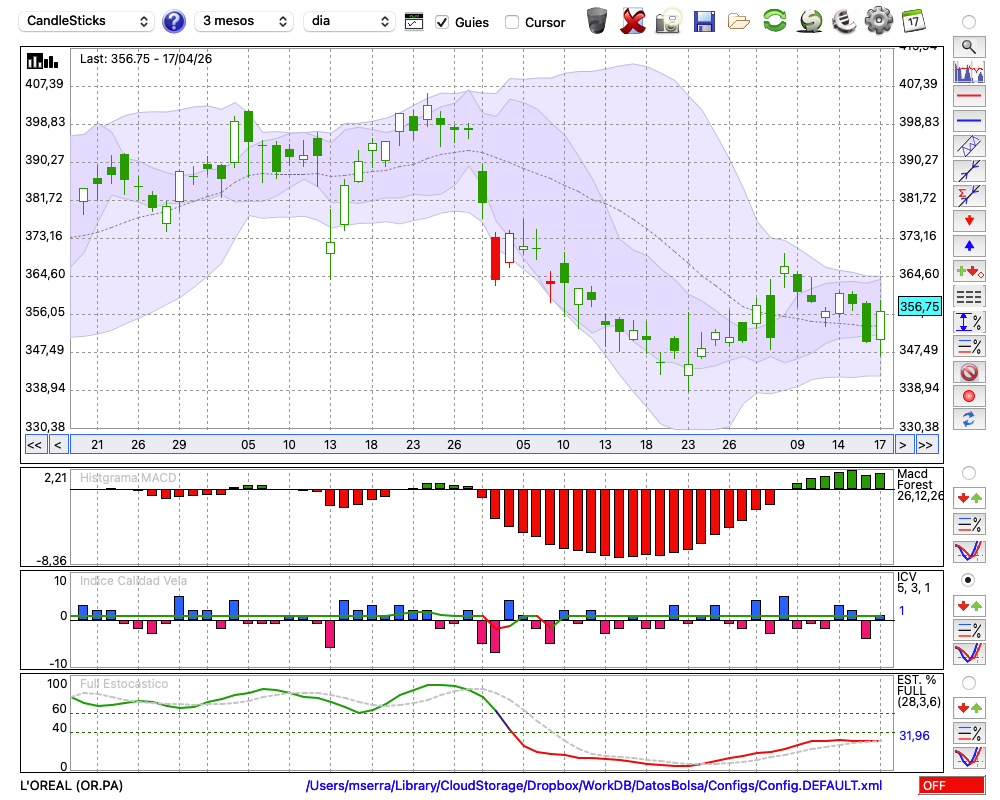Enable the Cursor checkbox
The image size is (1000, 800).
pyautogui.click(x=511, y=22)
